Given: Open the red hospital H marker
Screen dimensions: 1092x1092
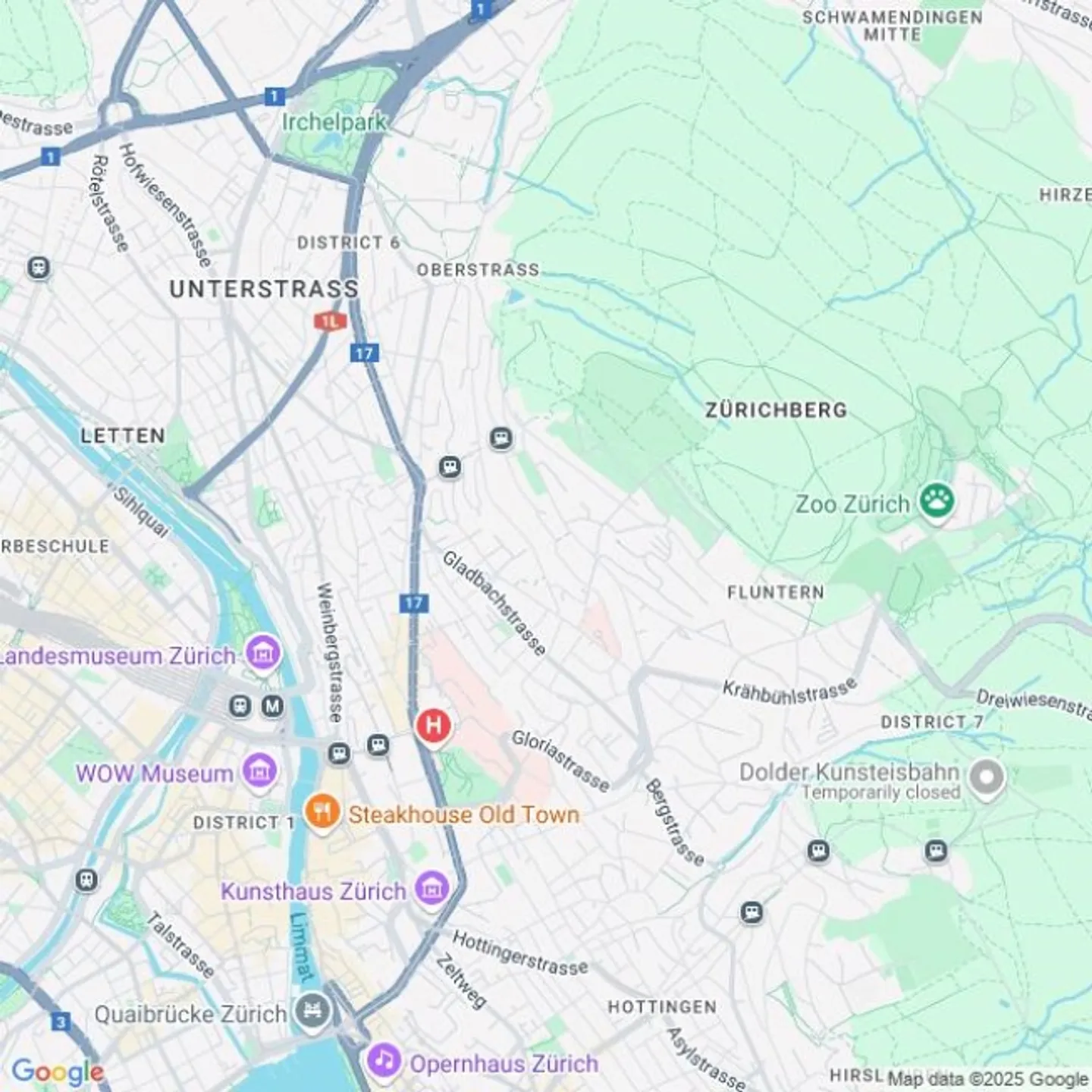Looking at the screenshot, I should pos(433,726).
